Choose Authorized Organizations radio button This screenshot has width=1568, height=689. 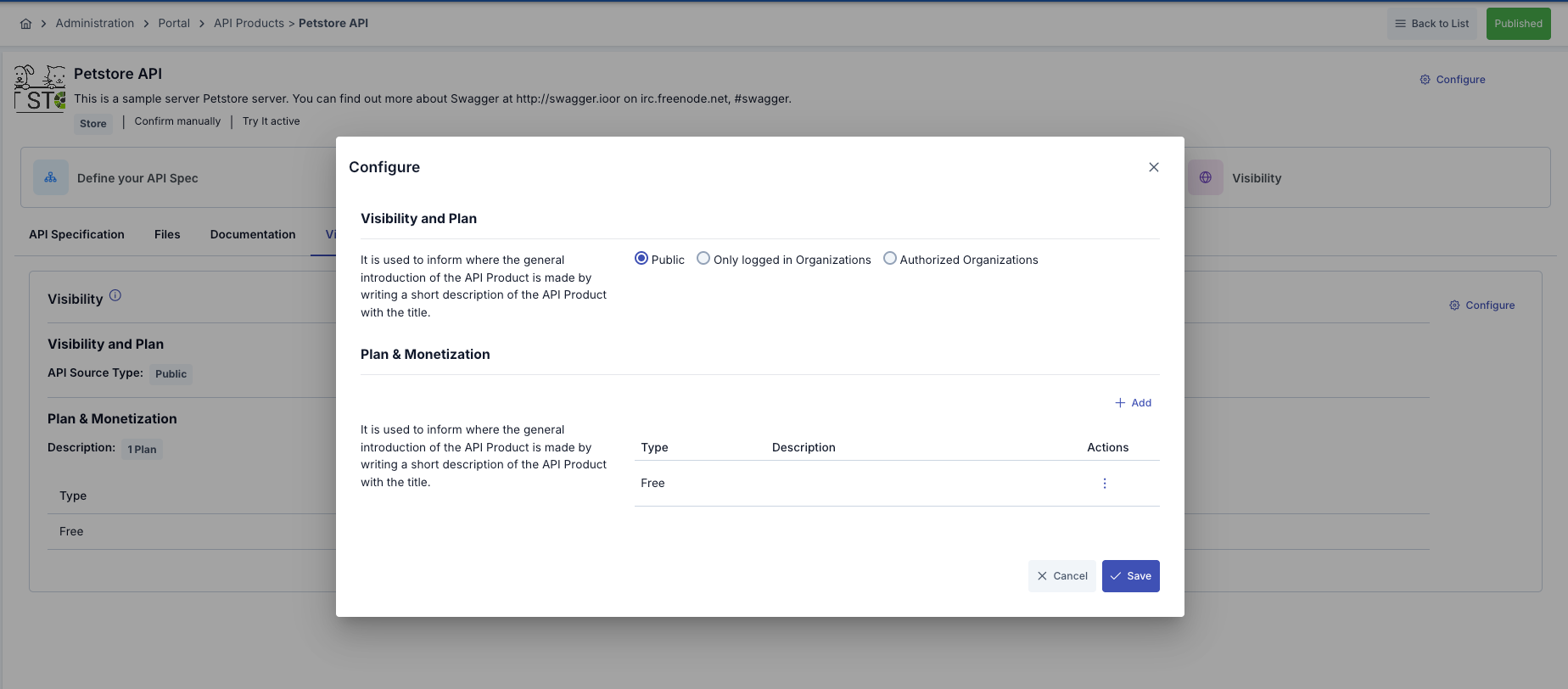pyautogui.click(x=889, y=259)
